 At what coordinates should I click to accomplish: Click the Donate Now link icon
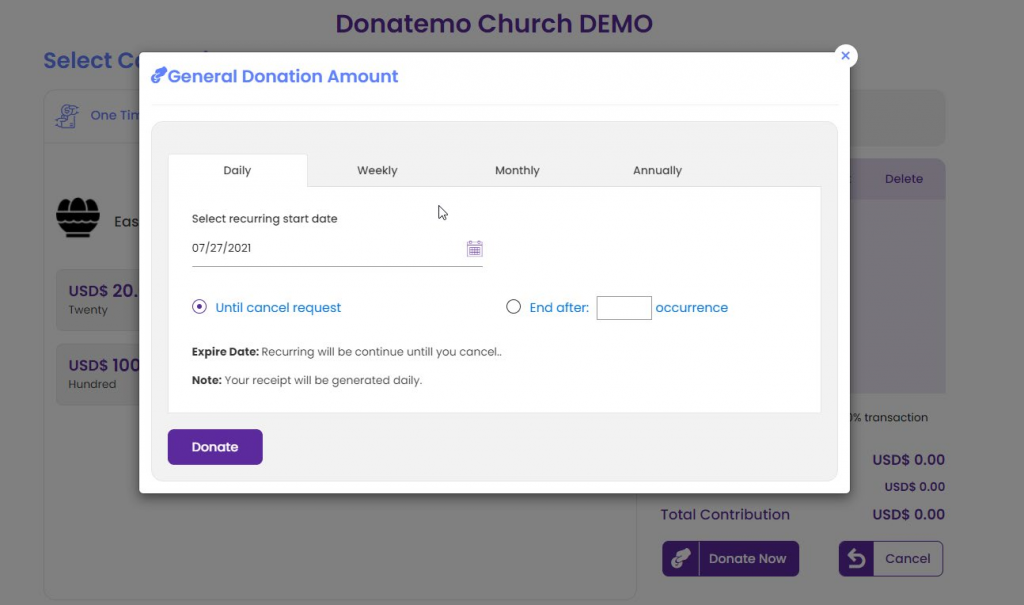pyautogui.click(x=681, y=559)
